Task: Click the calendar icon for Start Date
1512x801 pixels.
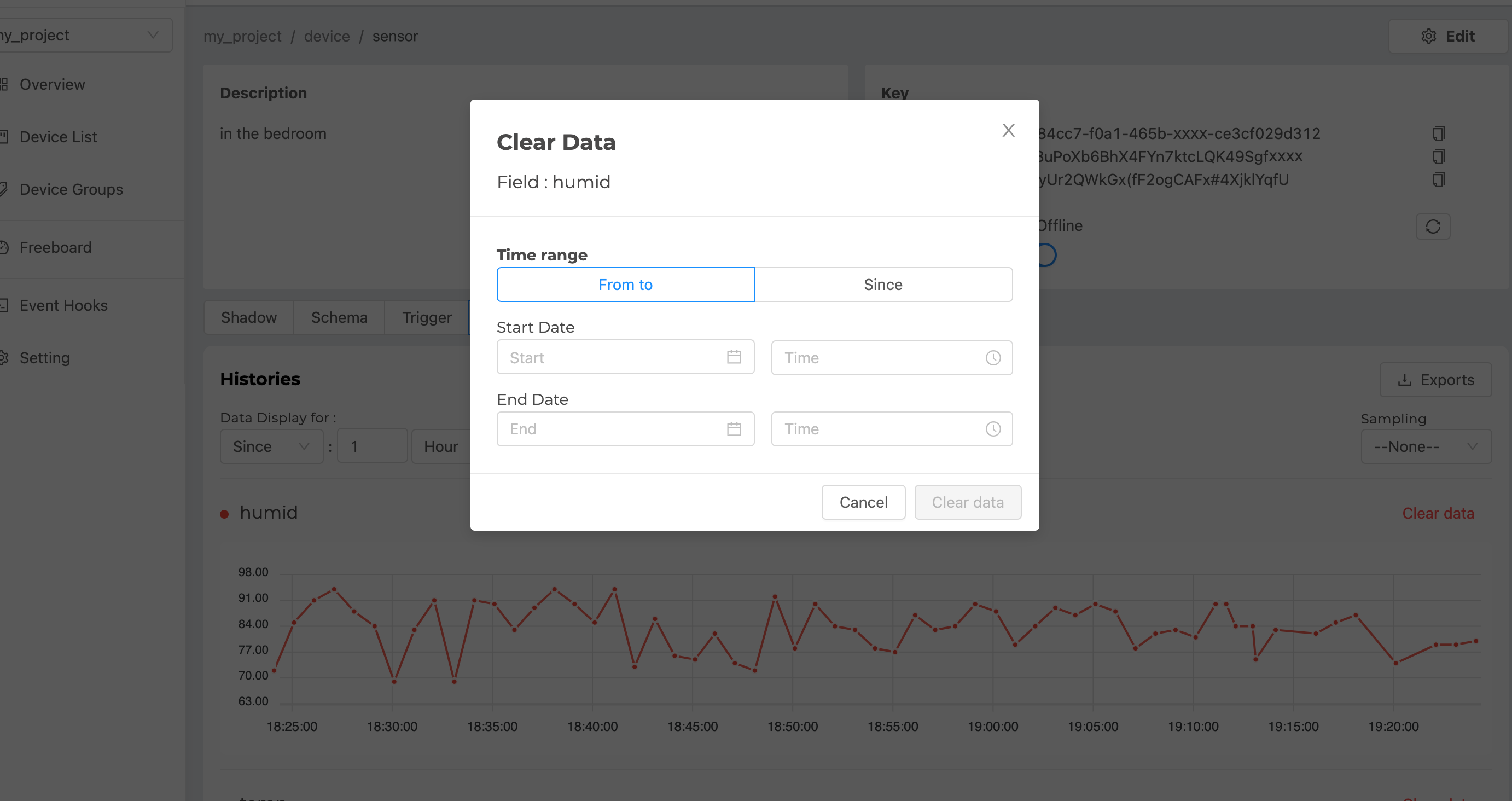Action: click(x=735, y=357)
